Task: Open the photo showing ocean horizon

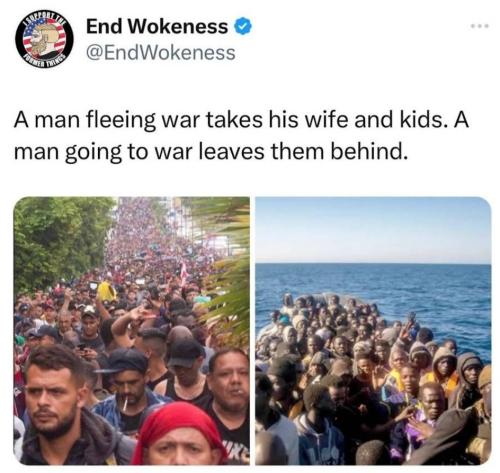Action: tap(373, 330)
